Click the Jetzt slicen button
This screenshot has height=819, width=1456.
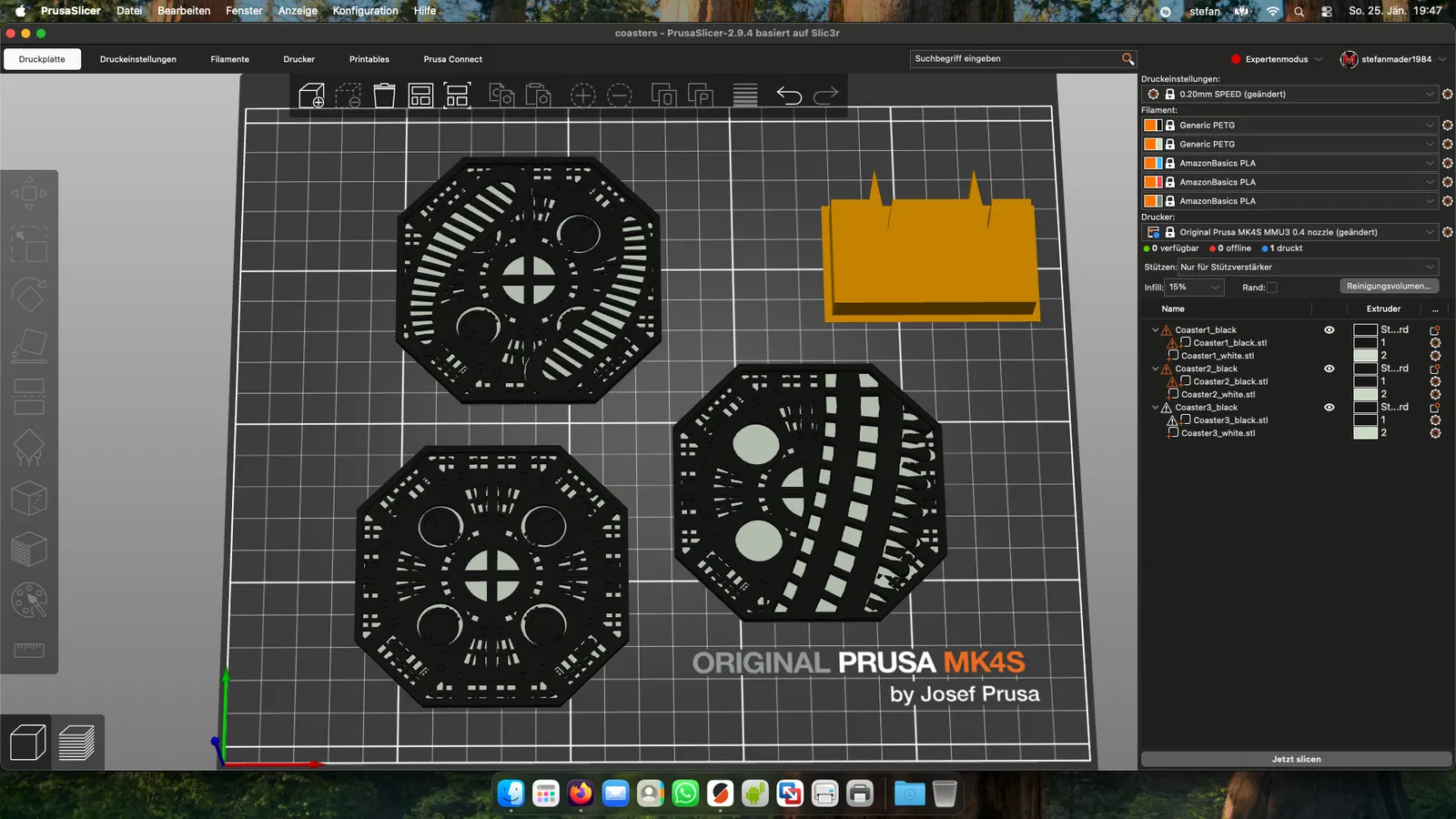click(1297, 759)
